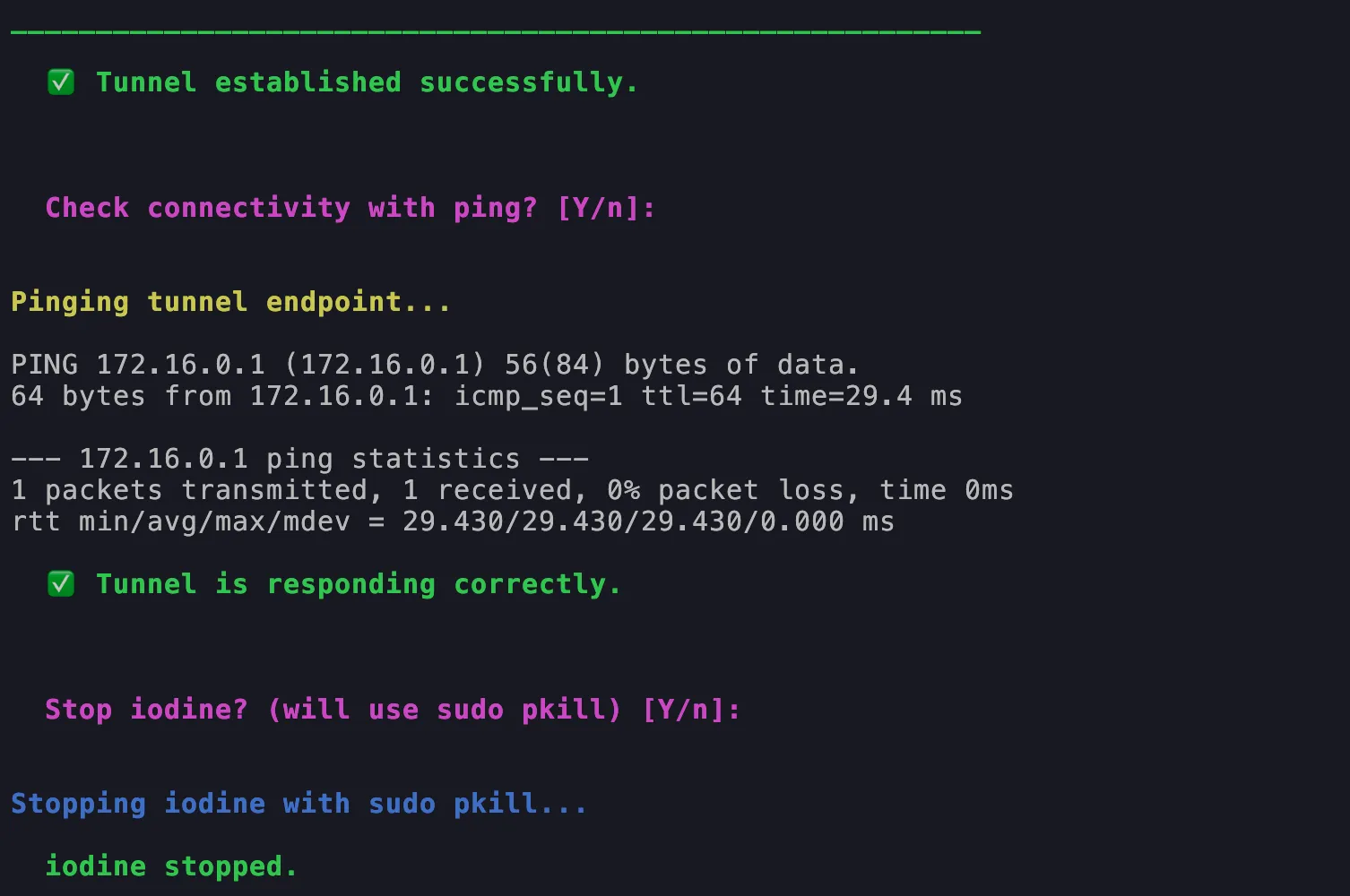Click the 'Tunnel is responding correctly.' message
1350x896 pixels.
pyautogui.click(x=358, y=584)
